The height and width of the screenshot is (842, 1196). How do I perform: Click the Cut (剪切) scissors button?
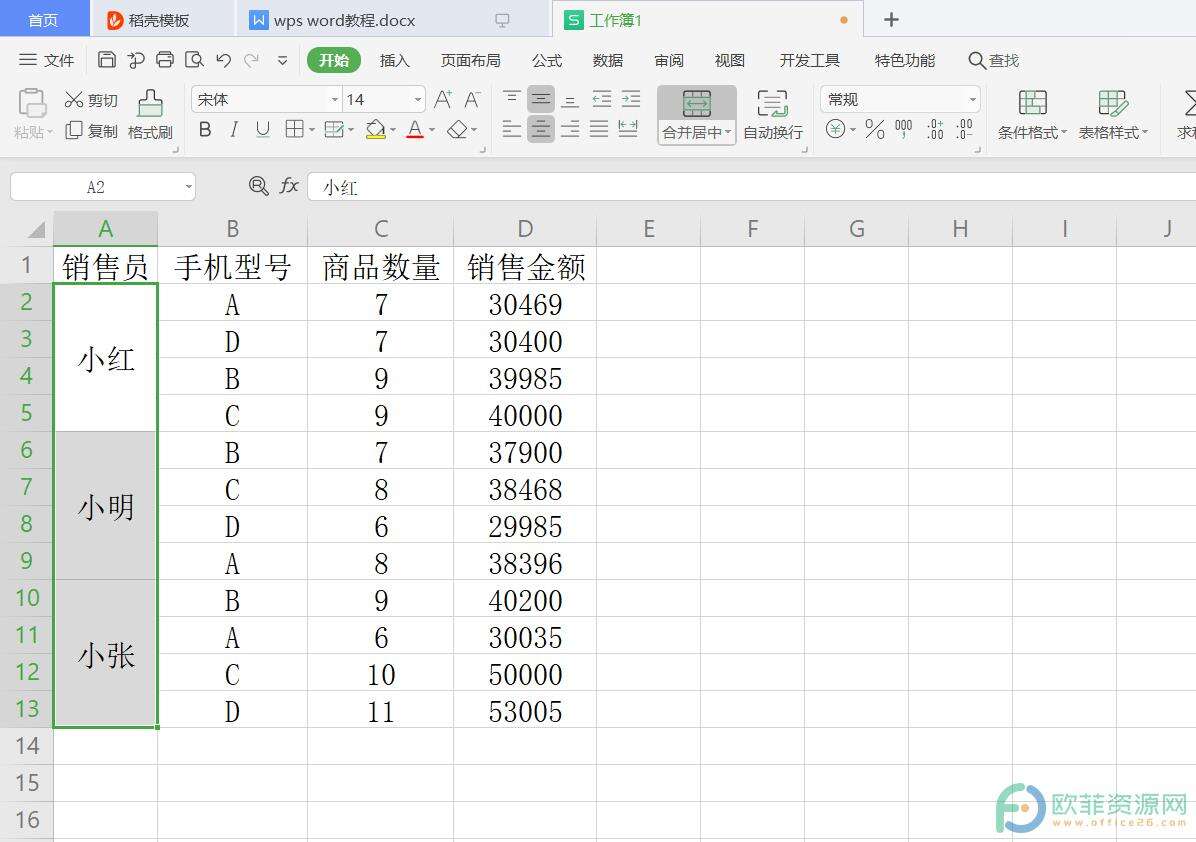91,100
